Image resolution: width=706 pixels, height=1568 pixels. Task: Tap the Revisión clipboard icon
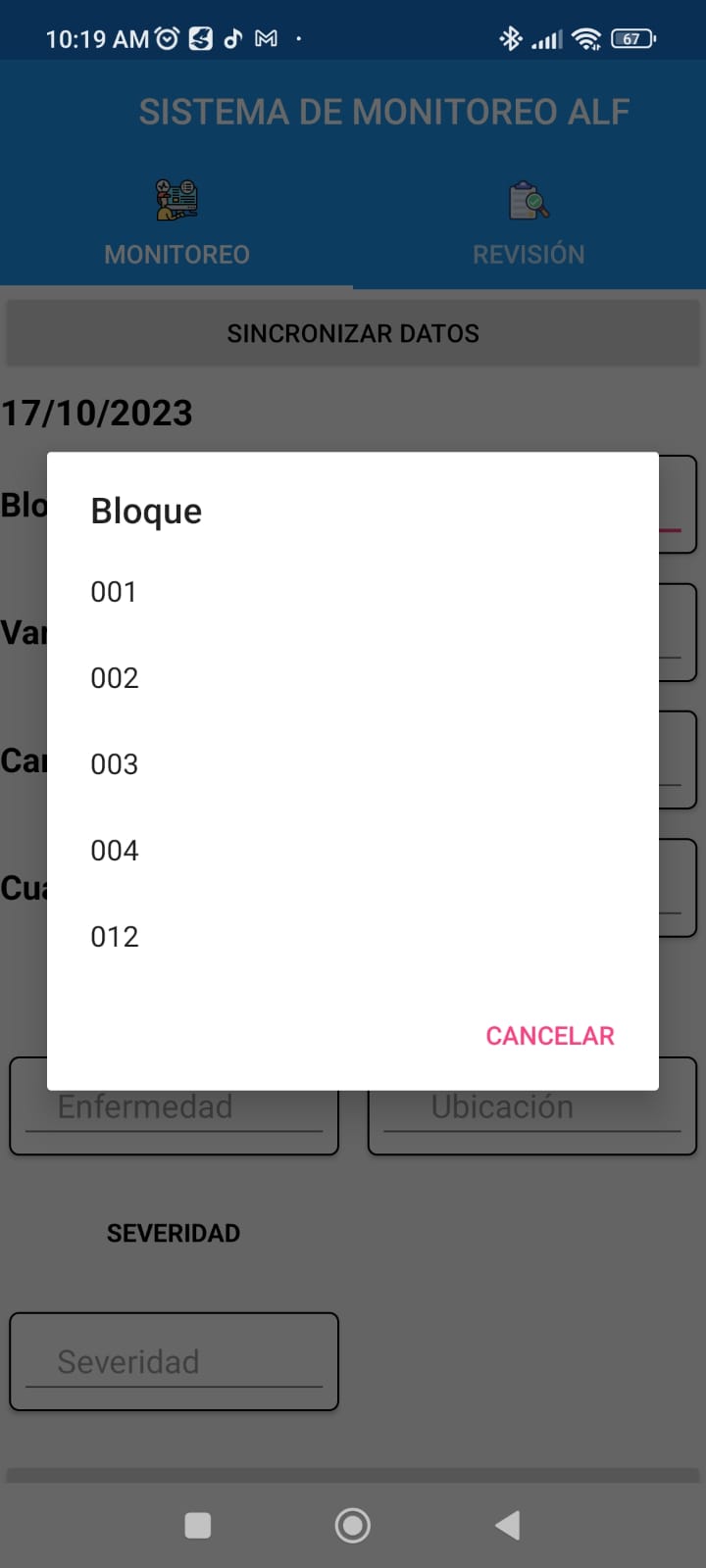529,200
